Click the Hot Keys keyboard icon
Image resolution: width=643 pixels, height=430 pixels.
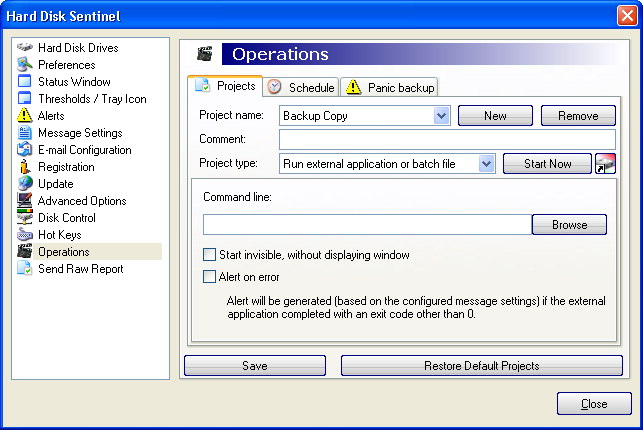25,235
